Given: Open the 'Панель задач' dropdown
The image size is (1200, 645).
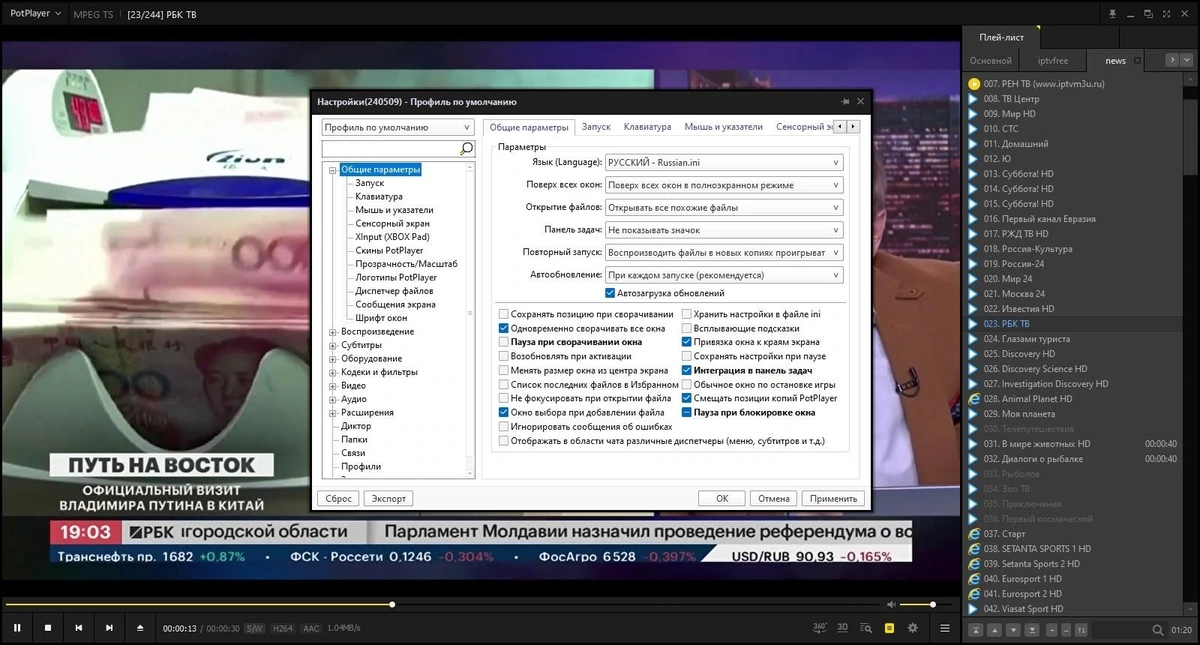Looking at the screenshot, I should point(724,230).
